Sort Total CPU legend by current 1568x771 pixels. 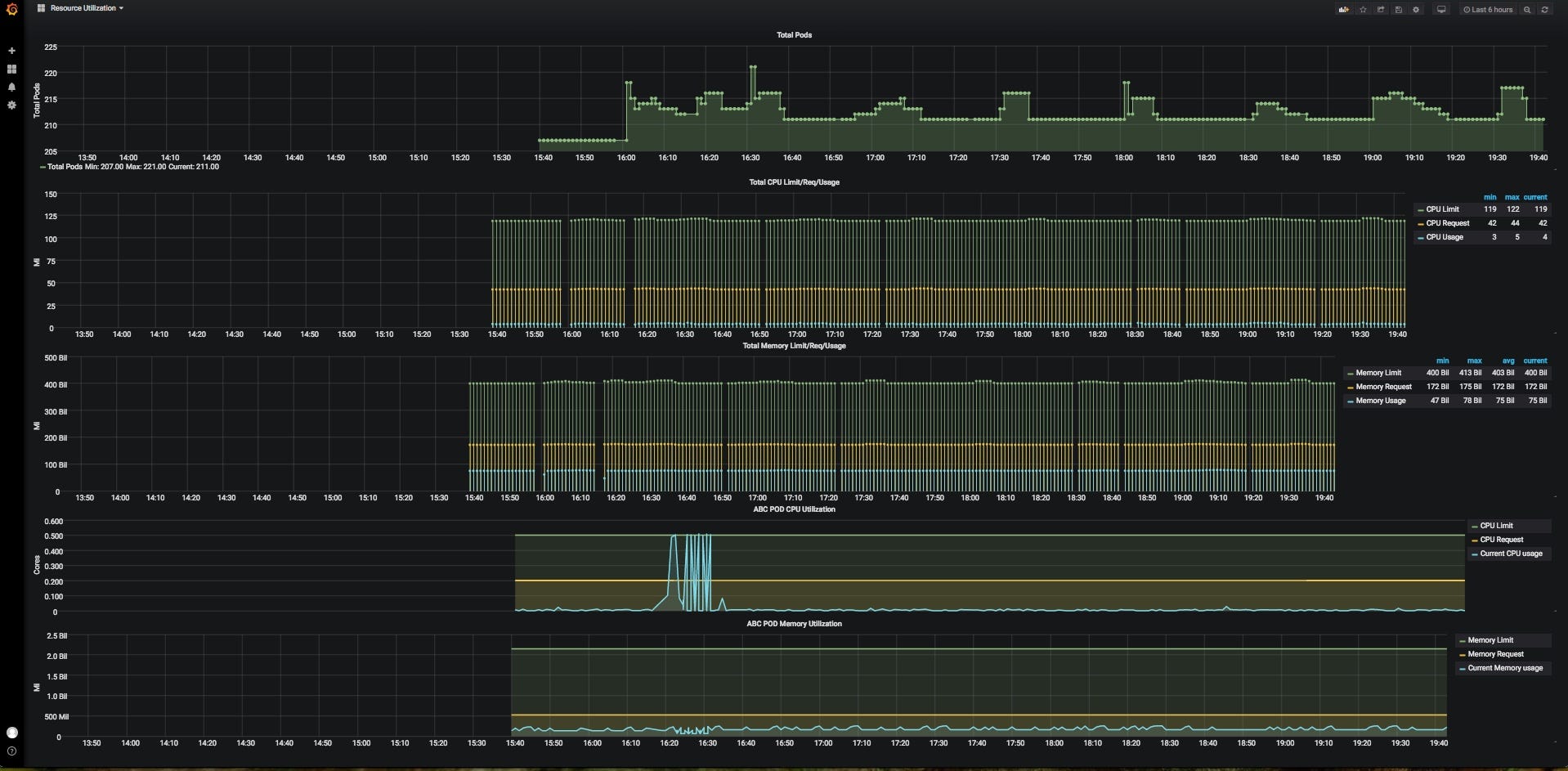tap(1534, 197)
